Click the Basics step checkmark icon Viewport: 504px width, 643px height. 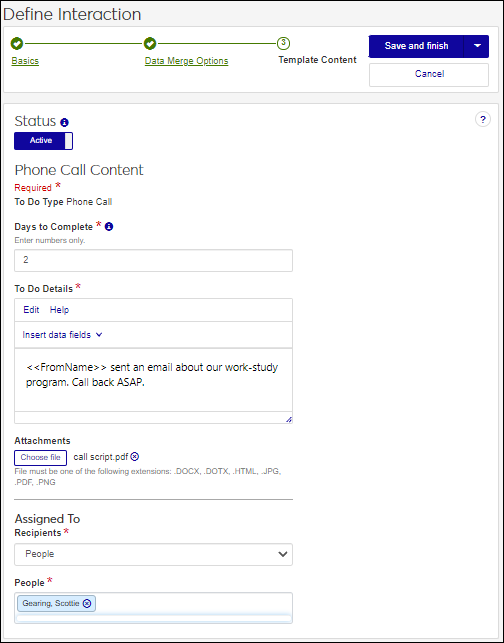(17, 43)
